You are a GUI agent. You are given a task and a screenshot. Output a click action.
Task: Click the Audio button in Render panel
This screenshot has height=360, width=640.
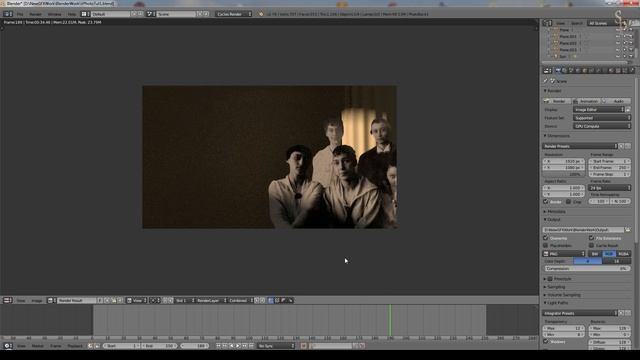617,101
